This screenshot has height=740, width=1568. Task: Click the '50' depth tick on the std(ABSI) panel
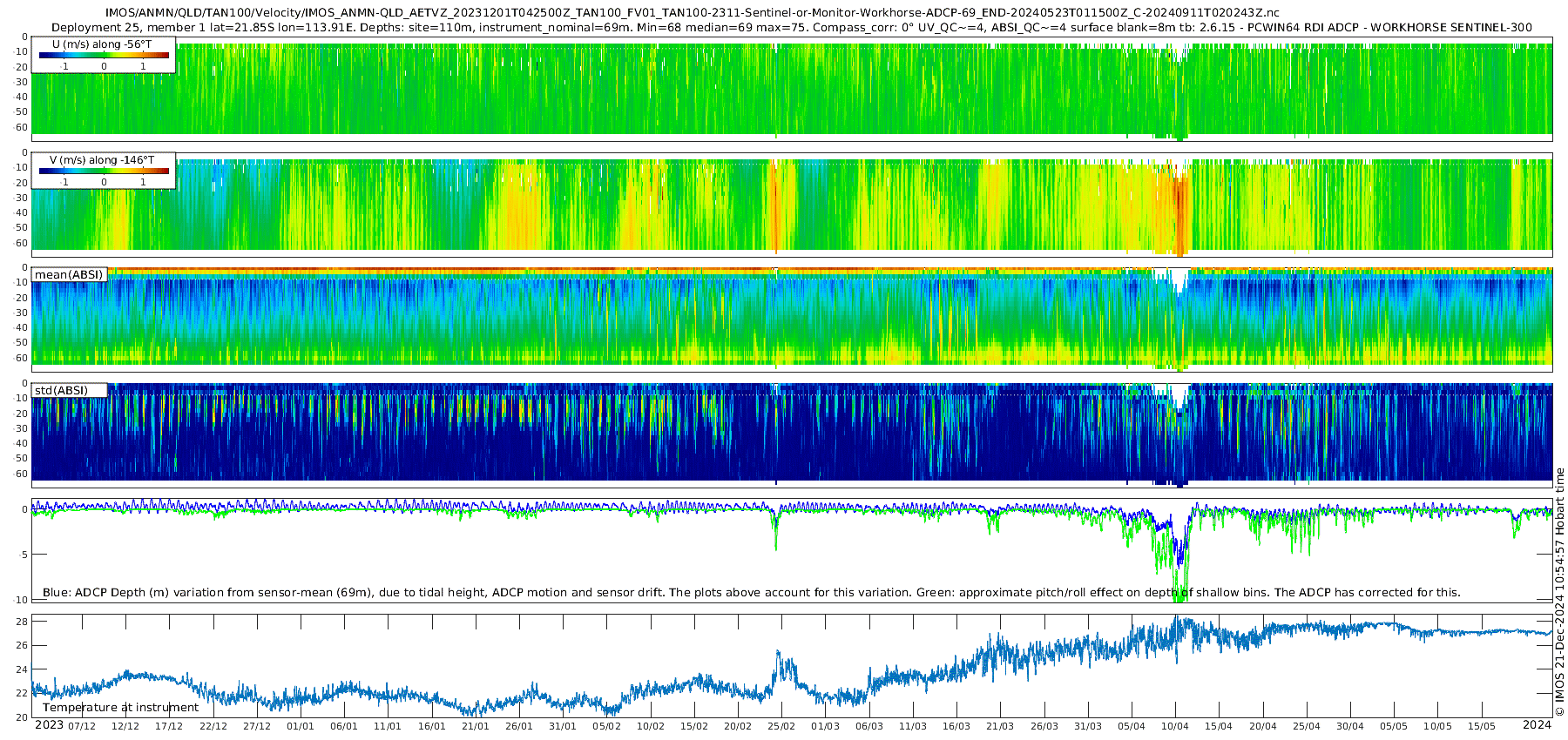[22, 459]
